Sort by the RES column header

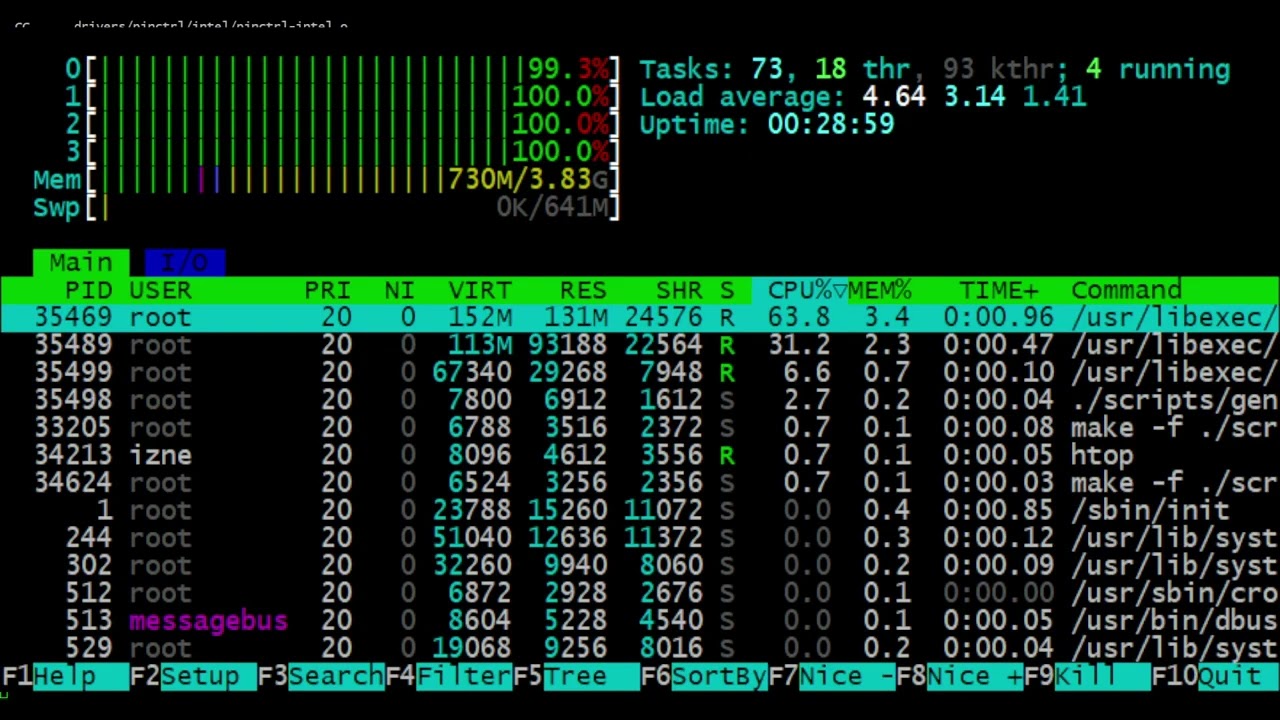click(x=583, y=290)
